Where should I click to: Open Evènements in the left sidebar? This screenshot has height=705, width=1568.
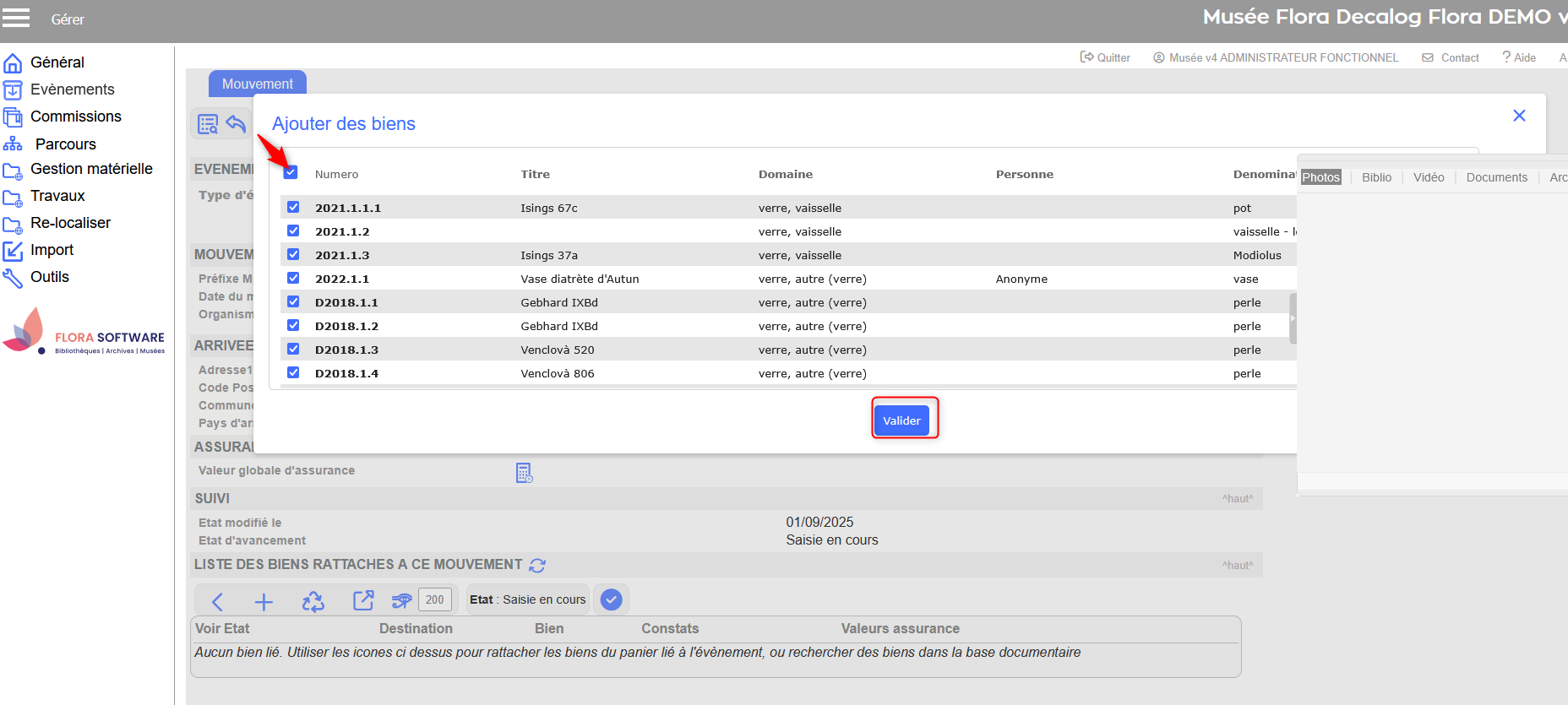point(72,89)
